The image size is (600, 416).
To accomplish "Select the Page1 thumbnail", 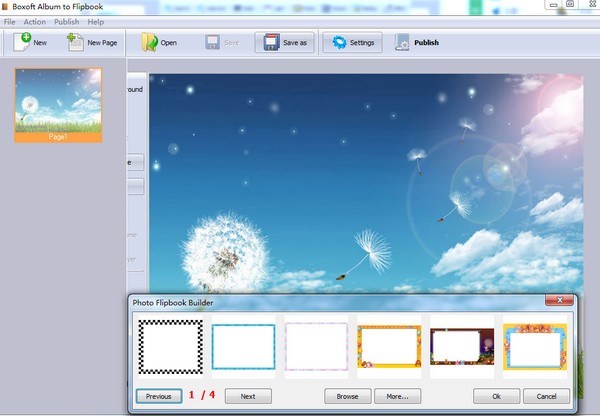I will [57, 101].
